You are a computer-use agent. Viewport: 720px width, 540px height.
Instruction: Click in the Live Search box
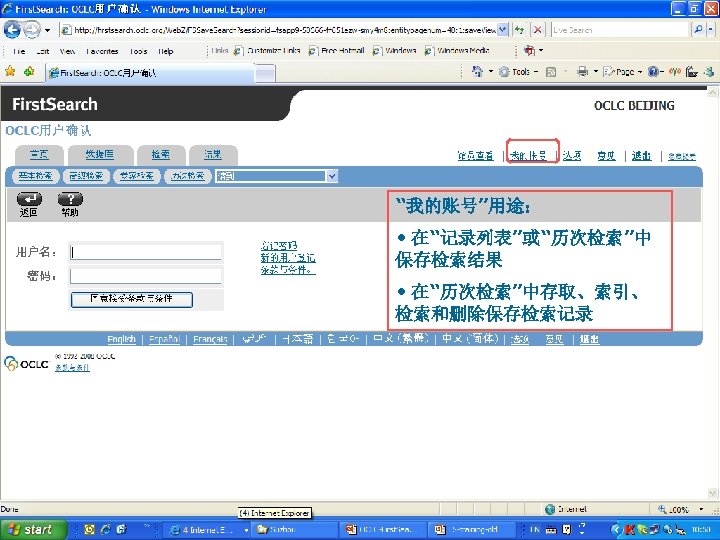click(x=620, y=30)
